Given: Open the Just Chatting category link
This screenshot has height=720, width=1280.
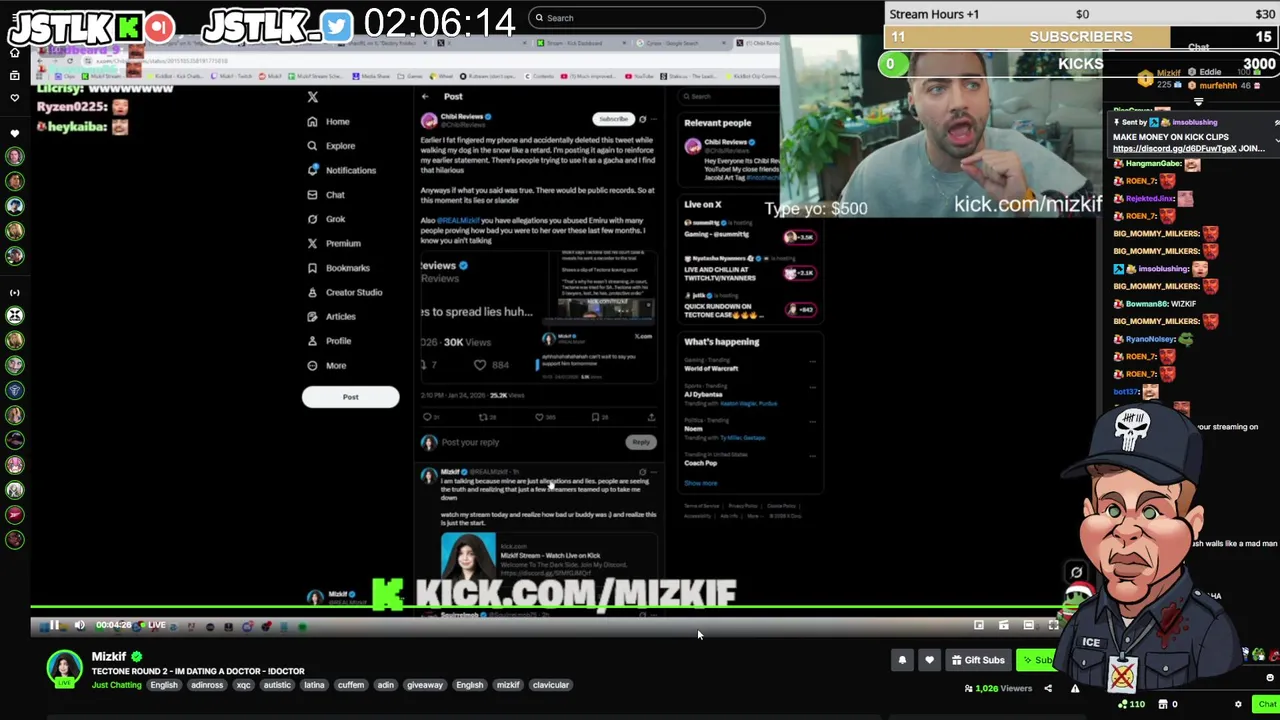Looking at the screenshot, I should tap(117, 685).
